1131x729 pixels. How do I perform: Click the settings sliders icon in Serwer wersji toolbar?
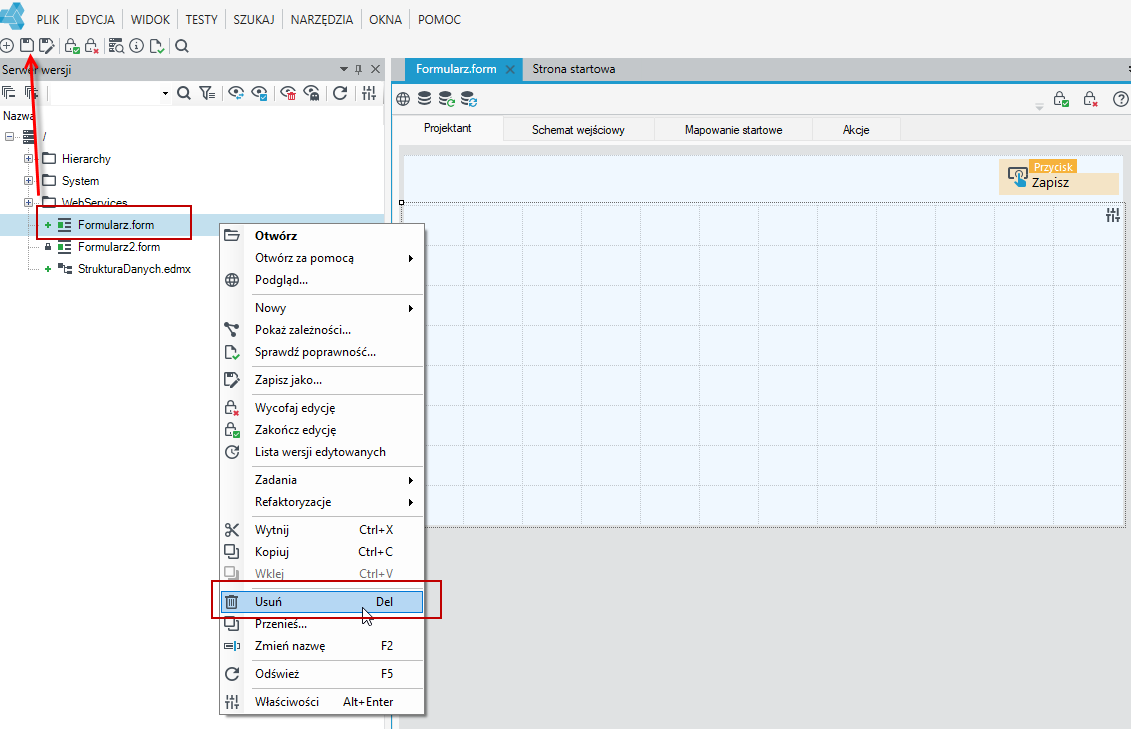(369, 92)
